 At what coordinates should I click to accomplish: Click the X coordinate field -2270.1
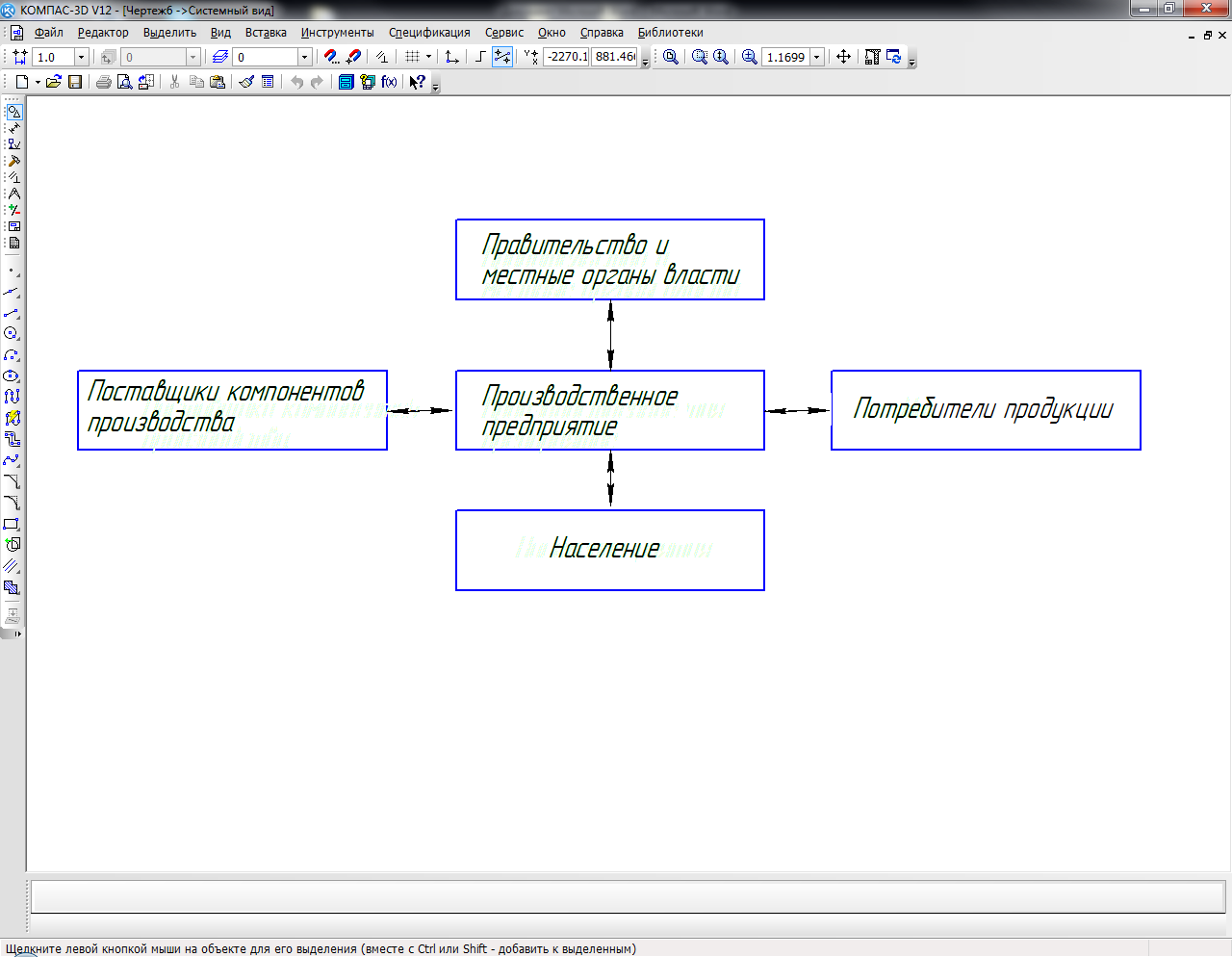(x=566, y=57)
